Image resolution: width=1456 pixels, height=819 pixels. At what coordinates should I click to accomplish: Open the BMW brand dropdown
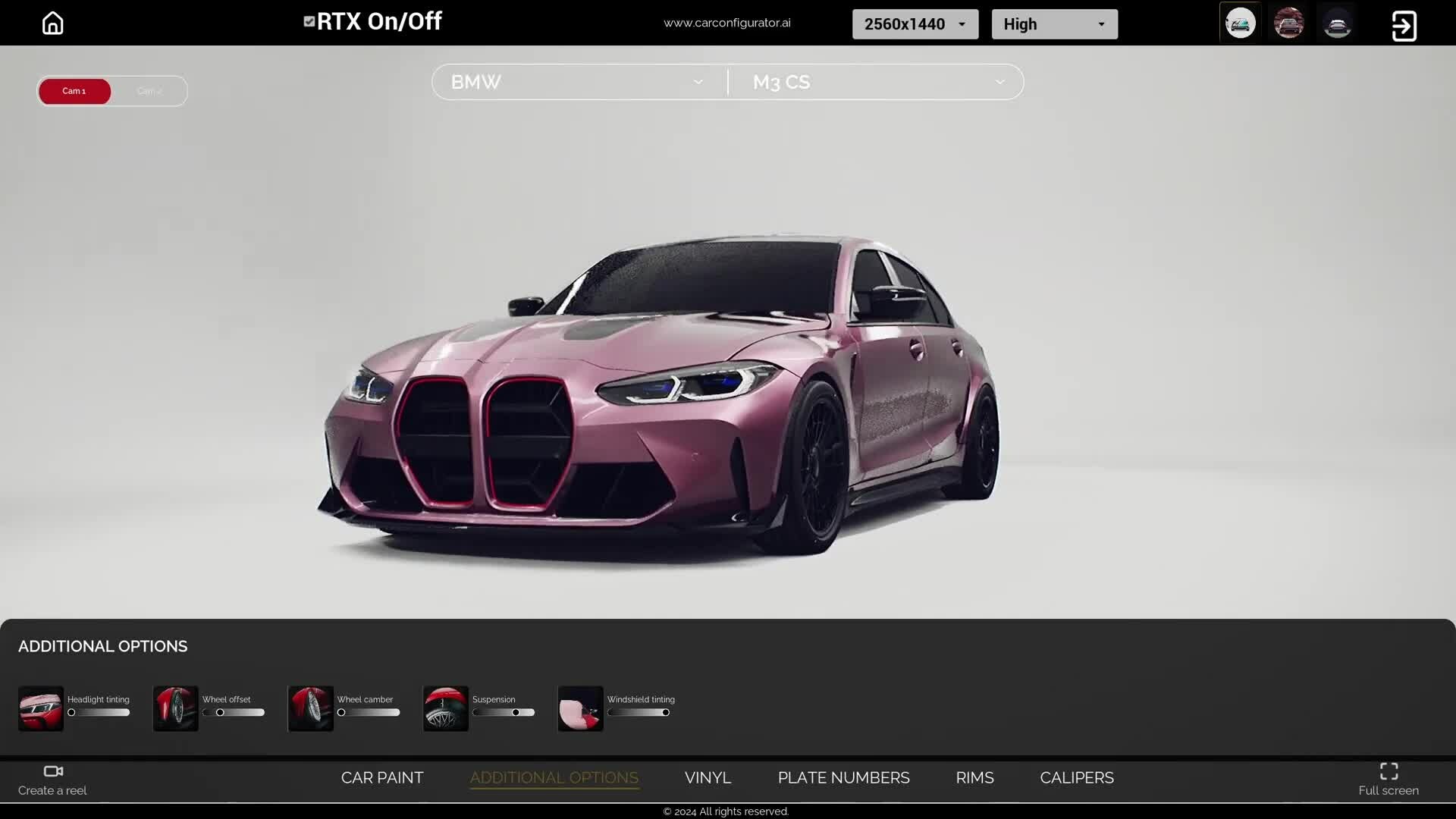578,82
